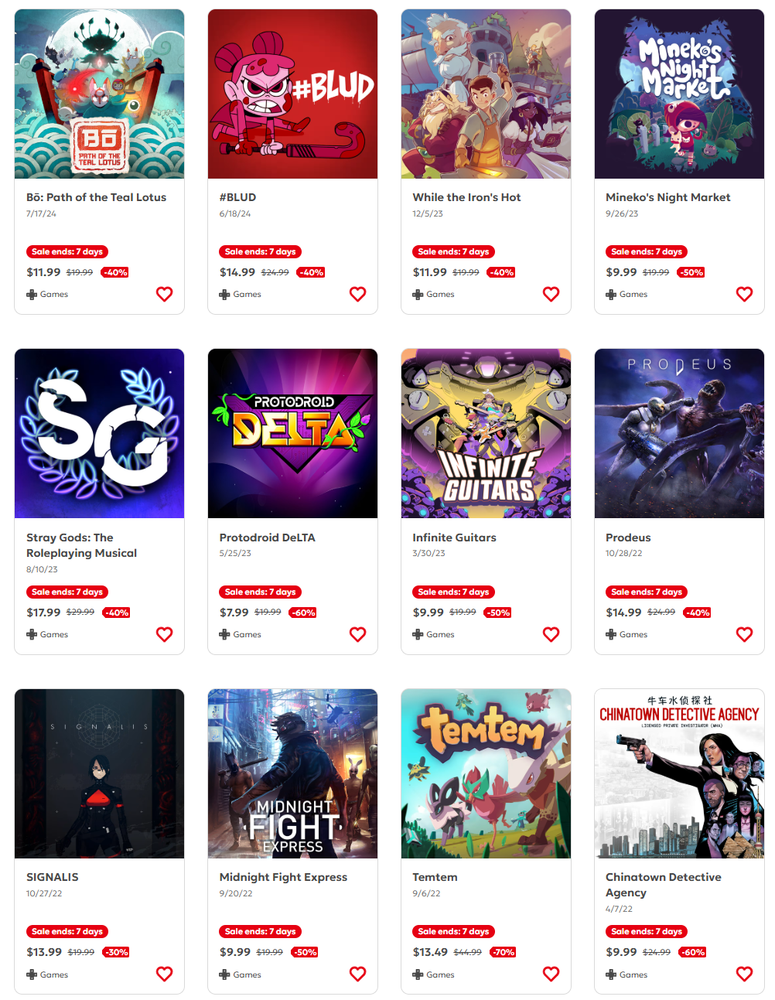Viewport: 775px width, 1000px height.
Task: Favorite Temtem with the heart icon
Action: (x=551, y=974)
